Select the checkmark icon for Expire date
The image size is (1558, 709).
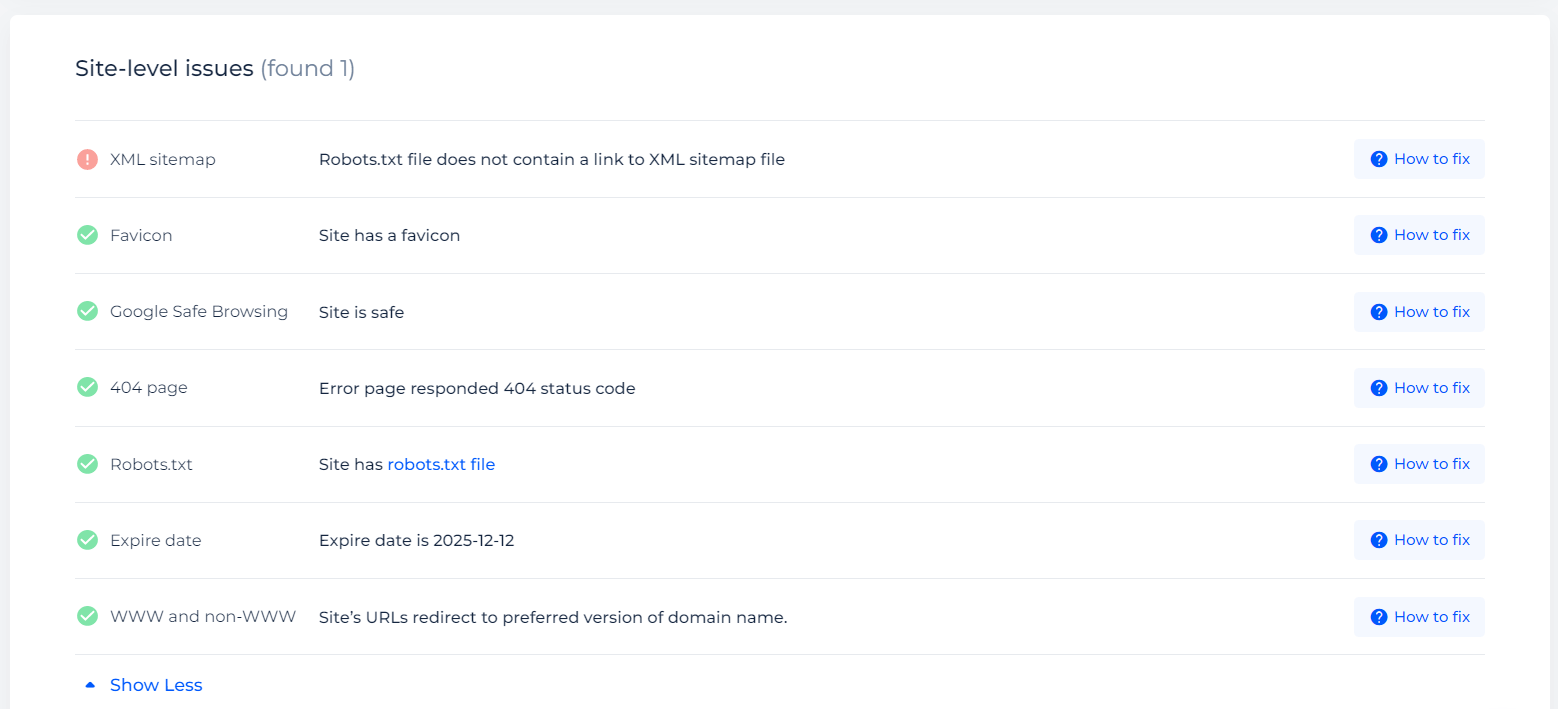(87, 539)
